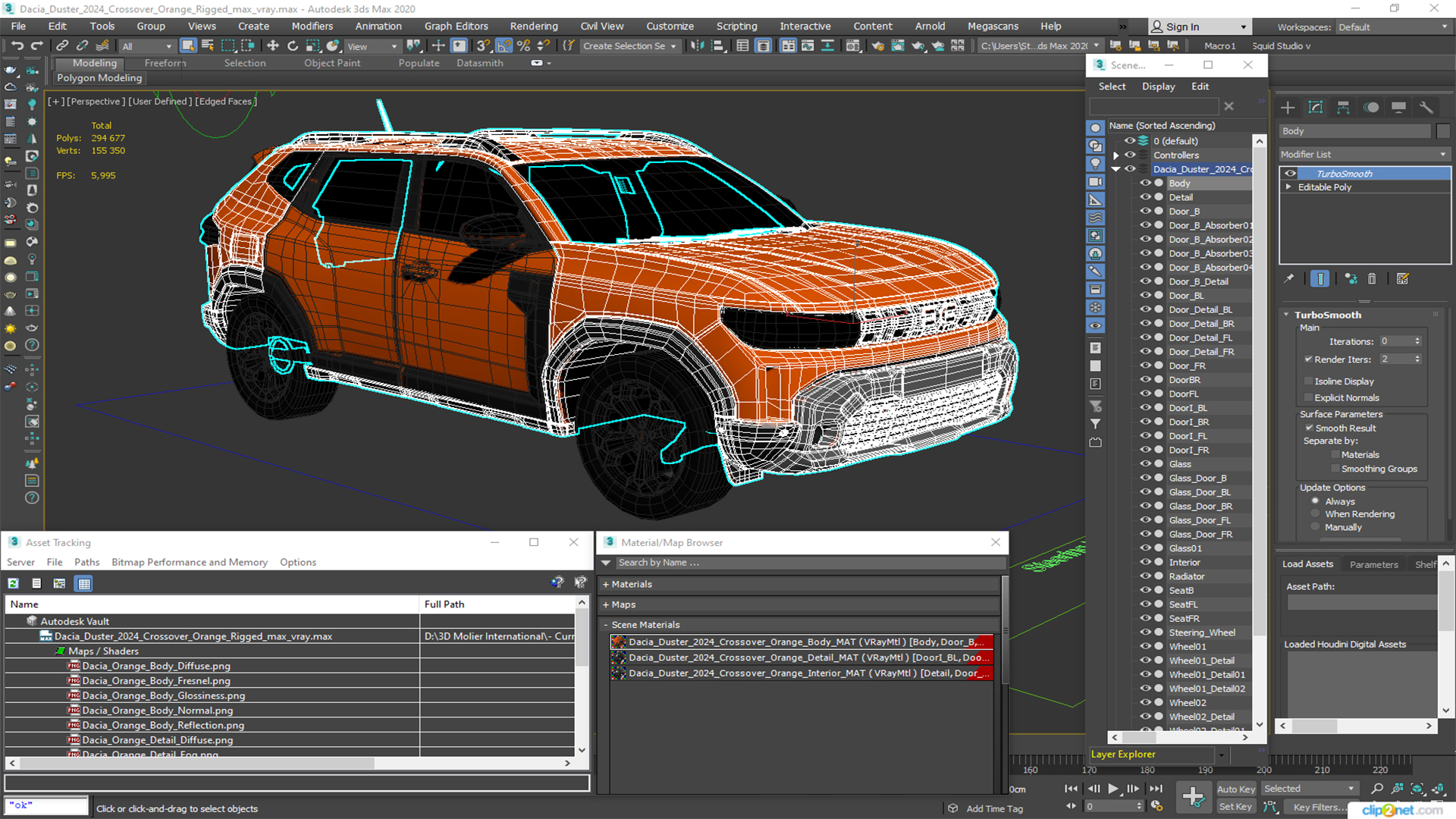Open the Curve Editor icon
Screen dimensions: 1456x819
(808, 45)
